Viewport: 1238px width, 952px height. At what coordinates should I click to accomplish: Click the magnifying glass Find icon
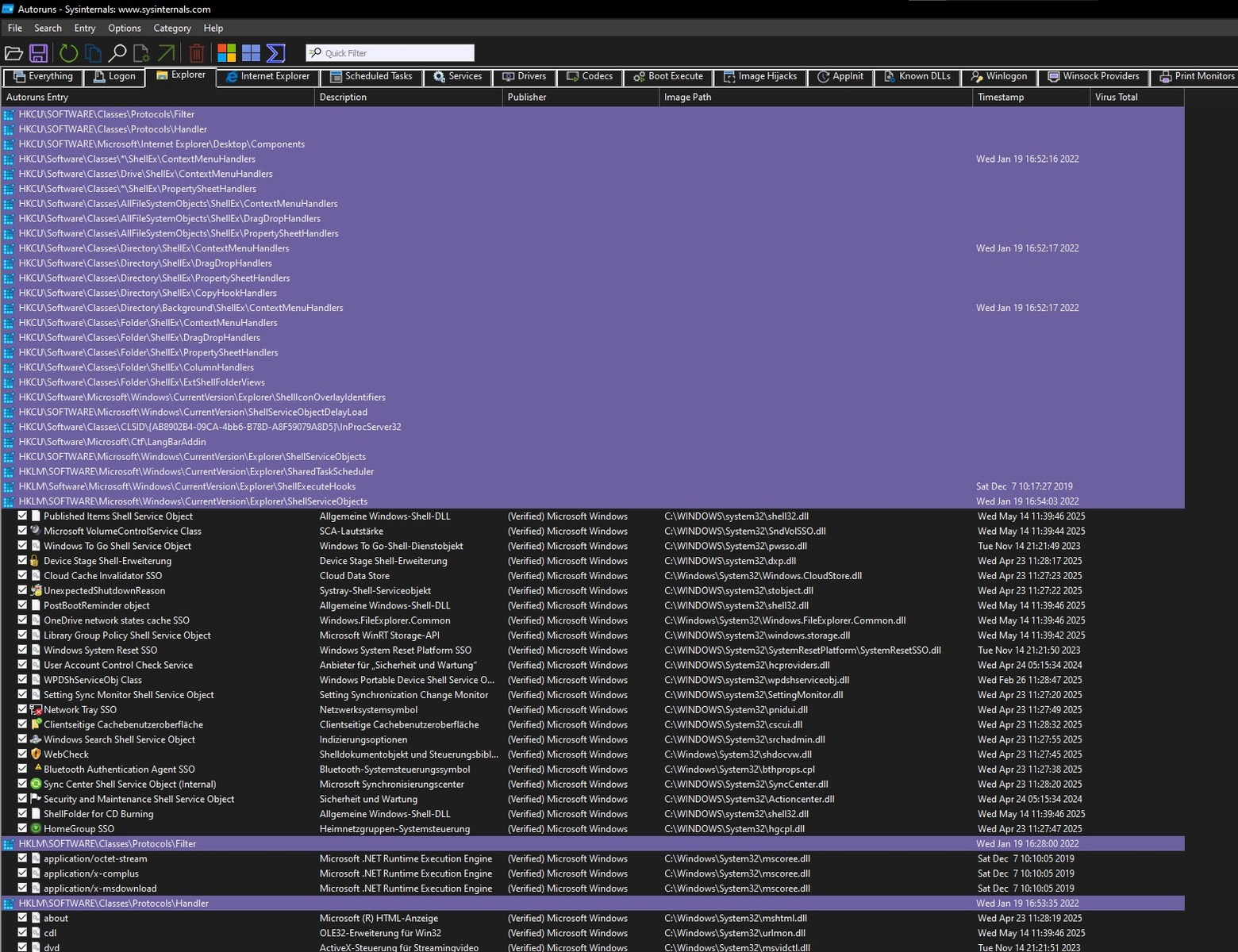click(117, 53)
